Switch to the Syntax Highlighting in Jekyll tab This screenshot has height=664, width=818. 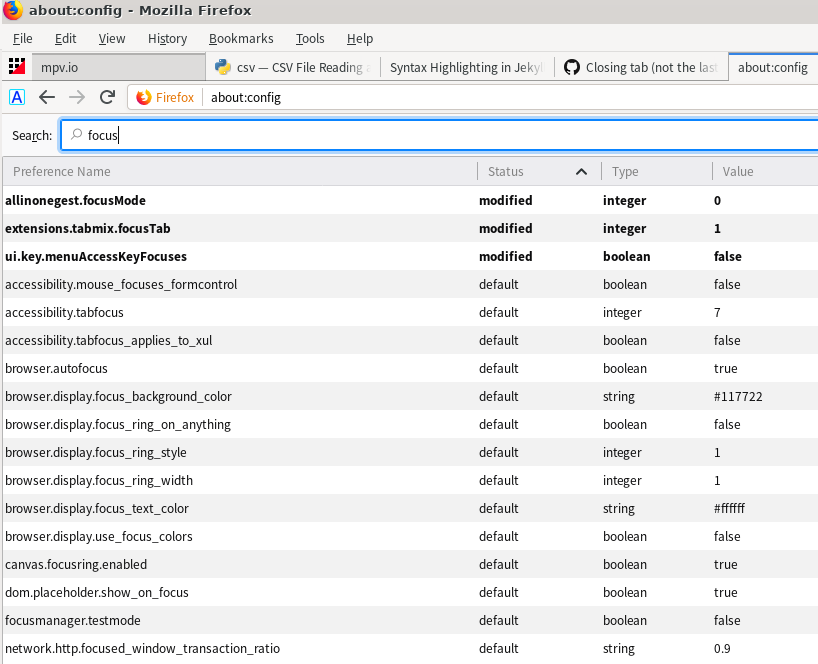click(x=467, y=67)
